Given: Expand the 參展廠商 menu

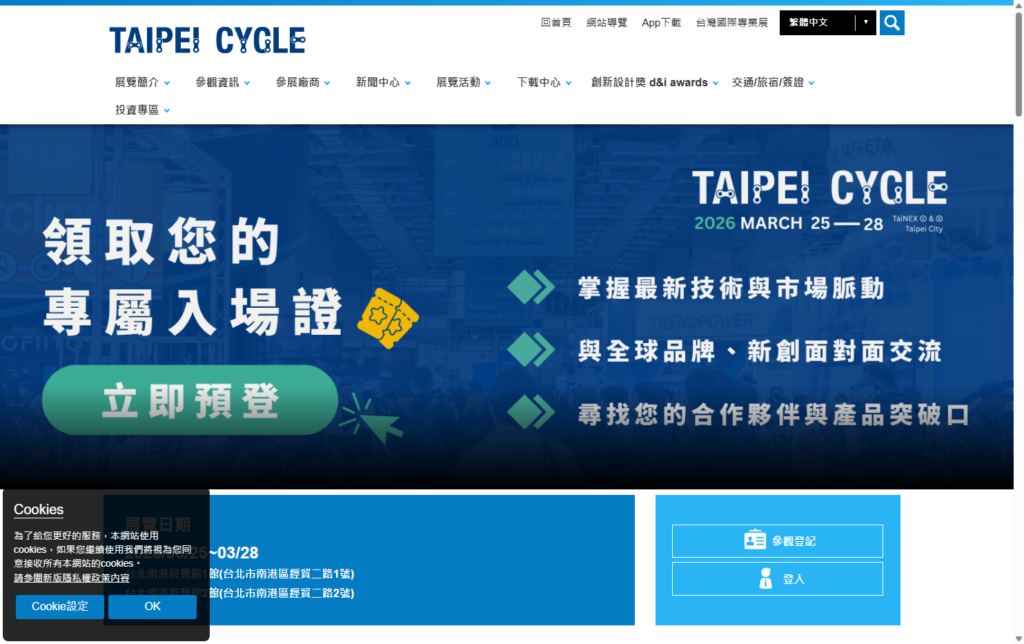Looking at the screenshot, I should pos(303,82).
